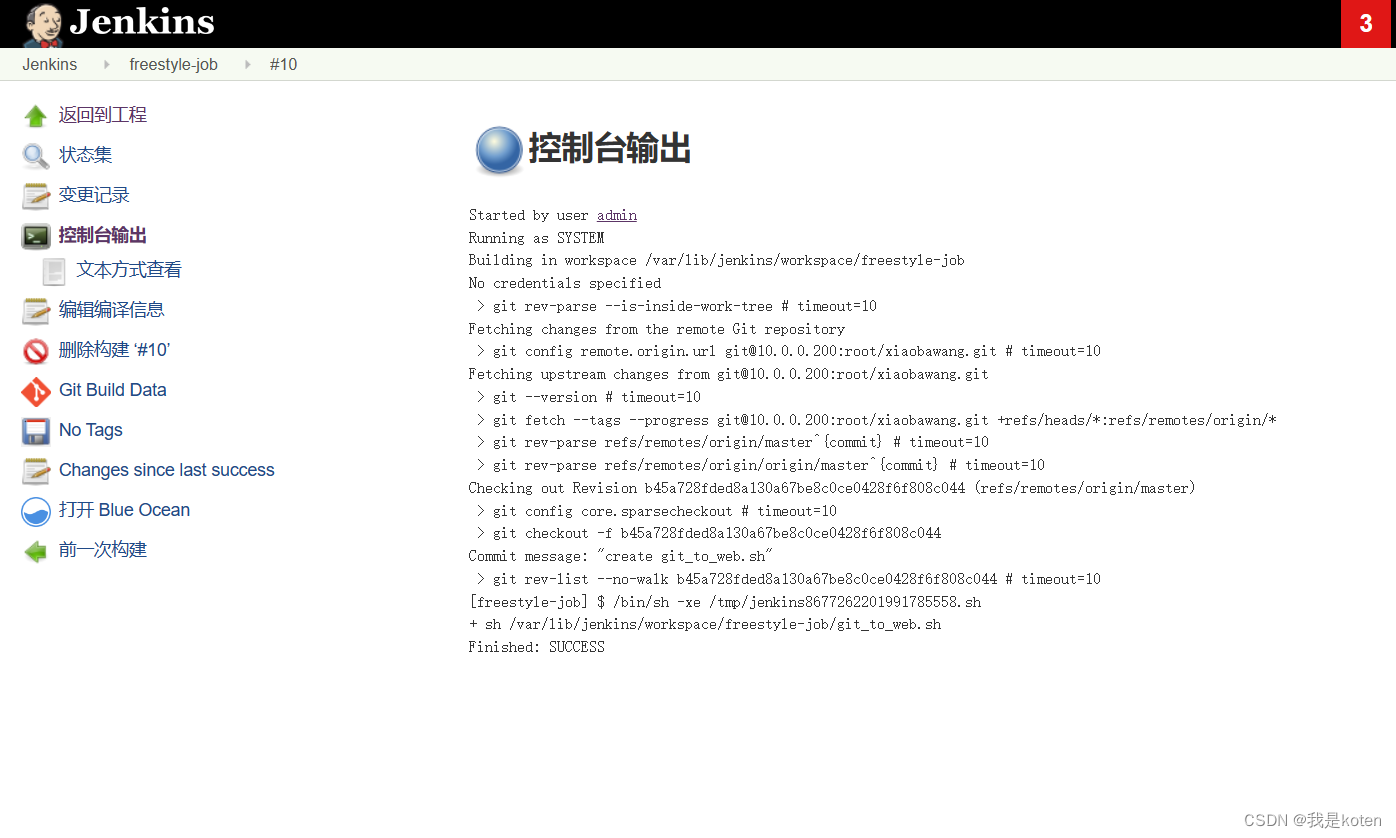Viewport: 1396px width, 838px height.
Task: Click the magnifier icon for 状态集
Action: 36,156
